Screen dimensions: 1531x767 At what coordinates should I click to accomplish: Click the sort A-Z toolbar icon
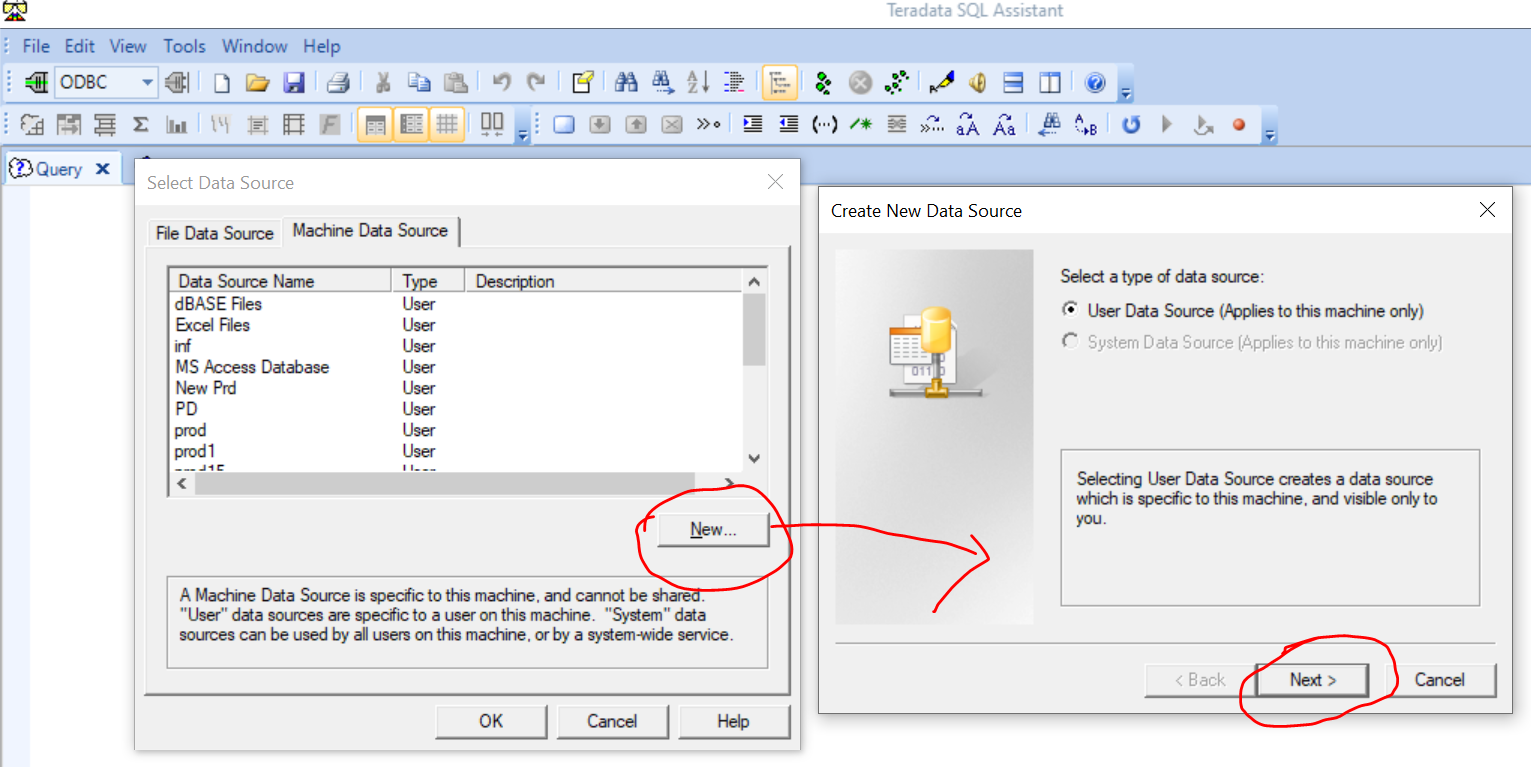click(x=698, y=83)
